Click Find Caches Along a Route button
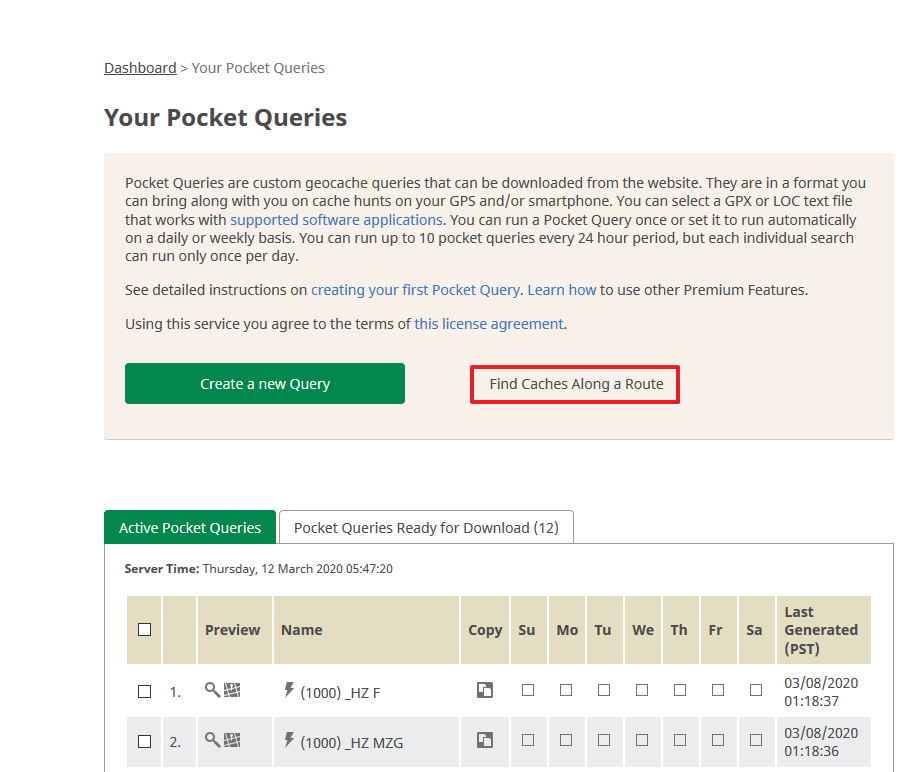The width and height of the screenshot is (919, 772). pyautogui.click(x=575, y=385)
